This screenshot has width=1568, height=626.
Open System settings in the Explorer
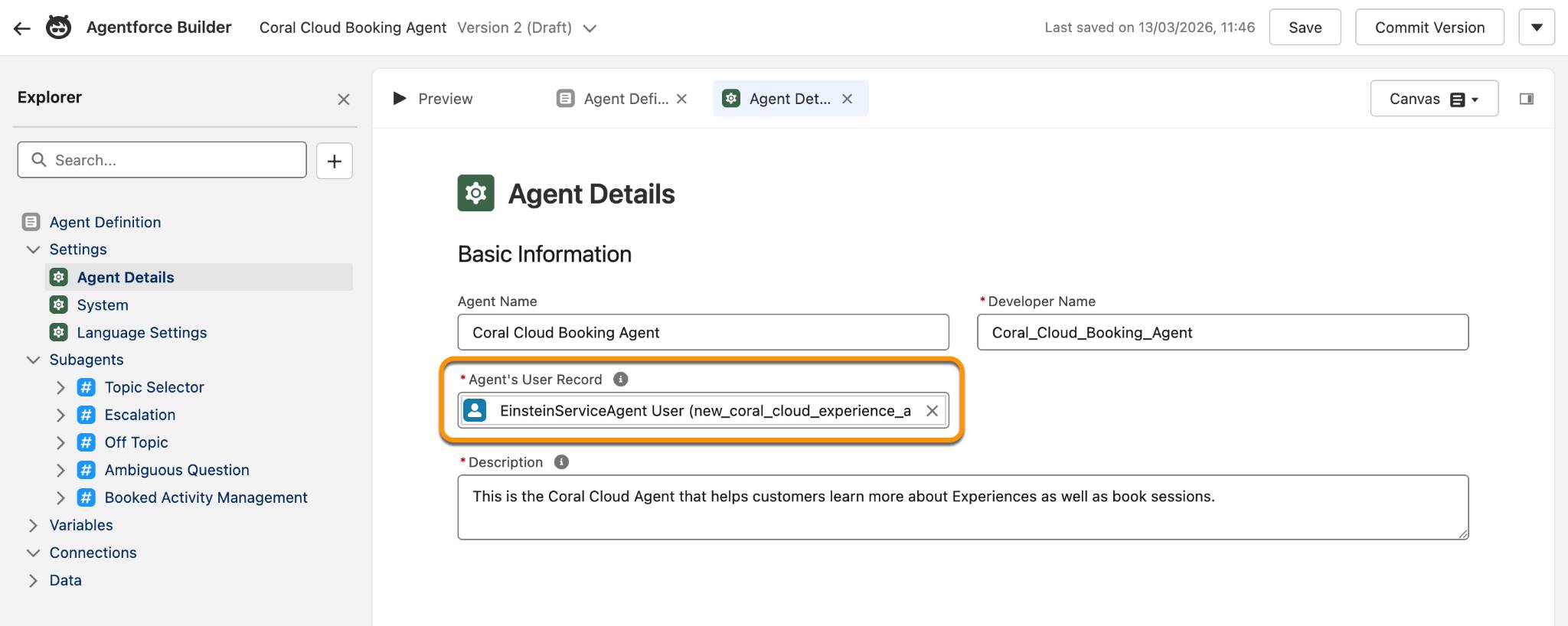[x=103, y=305]
